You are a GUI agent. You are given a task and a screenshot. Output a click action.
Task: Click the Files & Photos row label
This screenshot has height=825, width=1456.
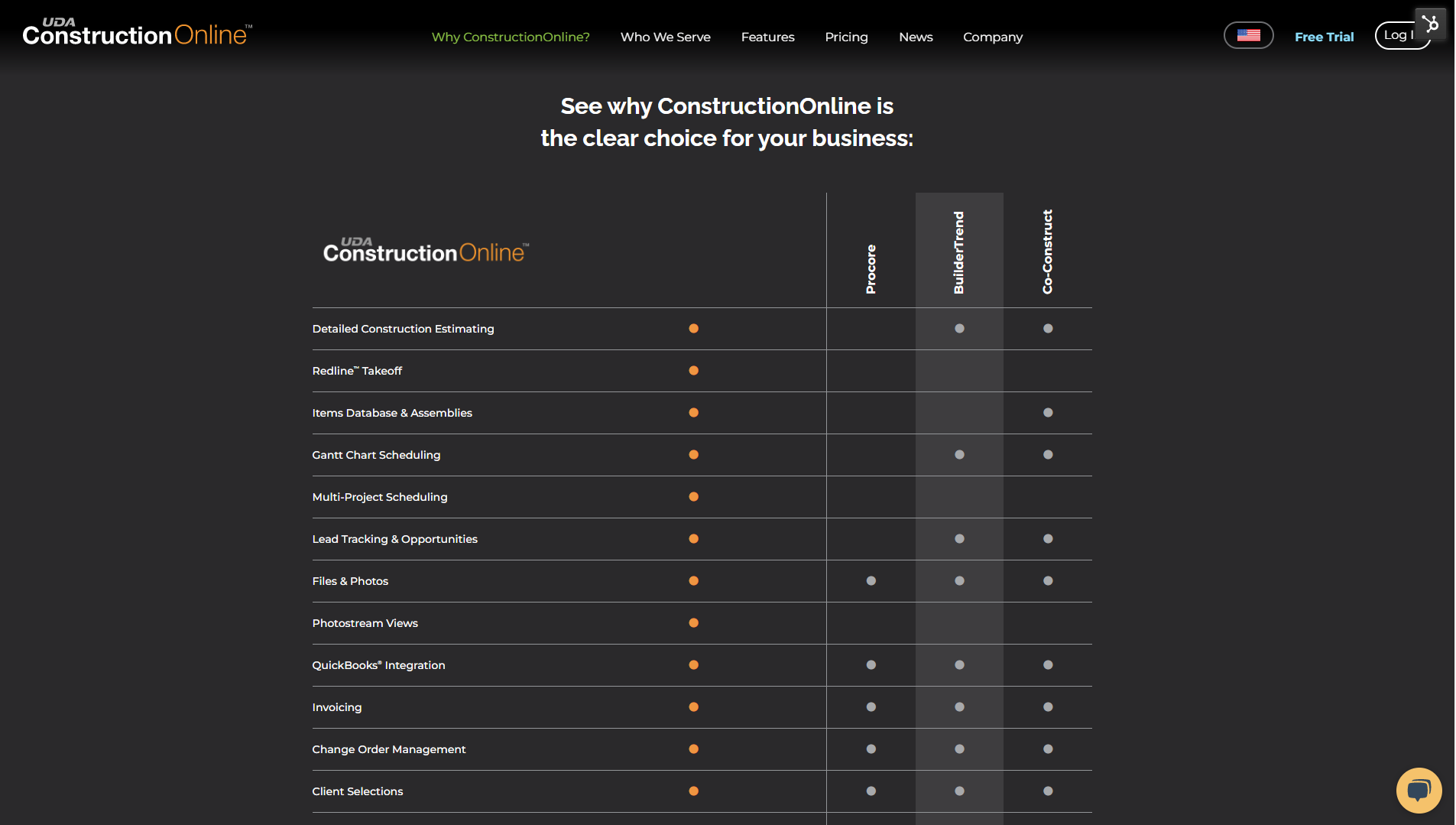(350, 581)
